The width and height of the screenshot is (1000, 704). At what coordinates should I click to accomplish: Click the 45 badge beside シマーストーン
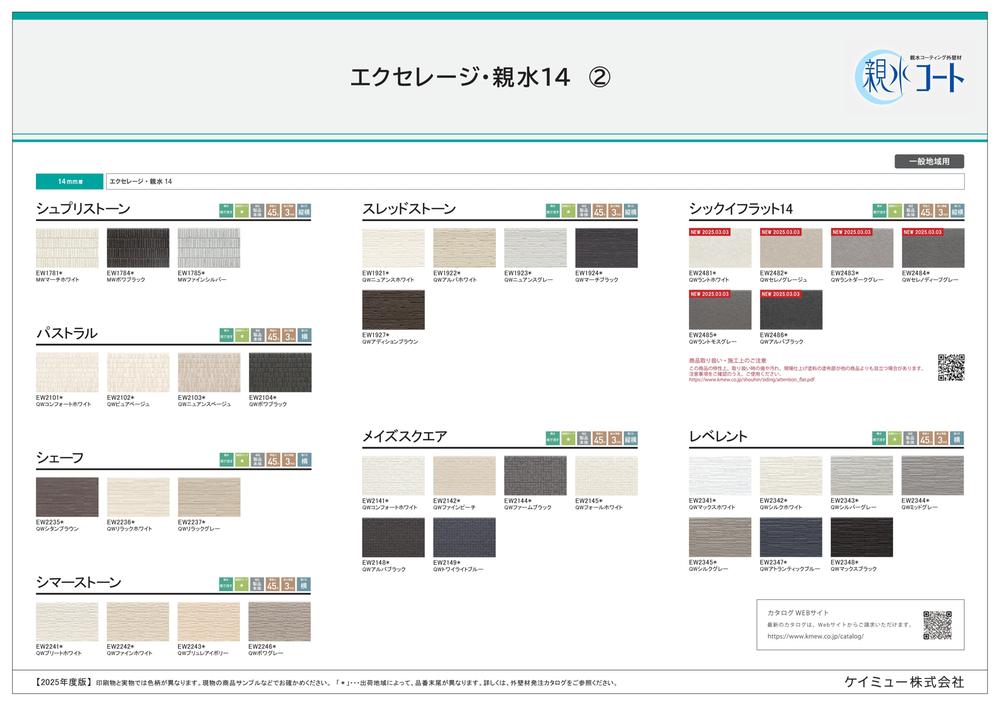274,584
